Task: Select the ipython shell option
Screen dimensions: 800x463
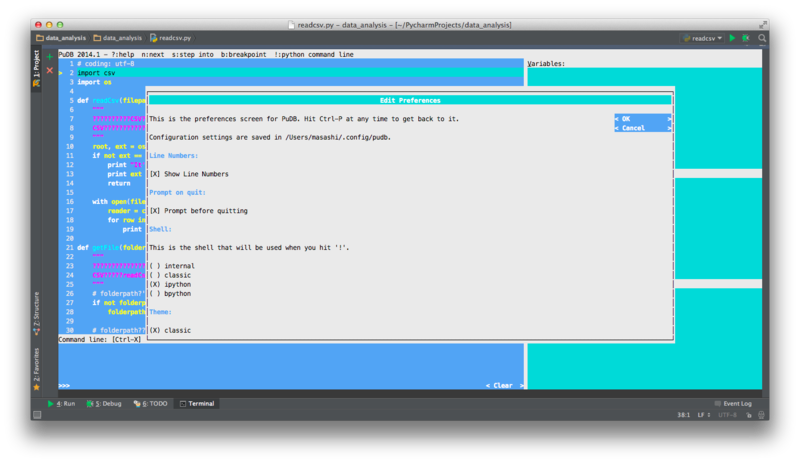Action: pos(170,284)
